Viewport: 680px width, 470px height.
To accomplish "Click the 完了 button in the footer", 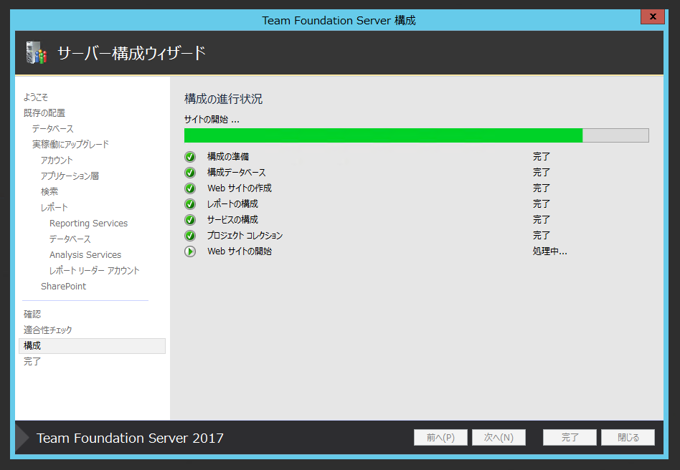I will pyautogui.click(x=569, y=437).
